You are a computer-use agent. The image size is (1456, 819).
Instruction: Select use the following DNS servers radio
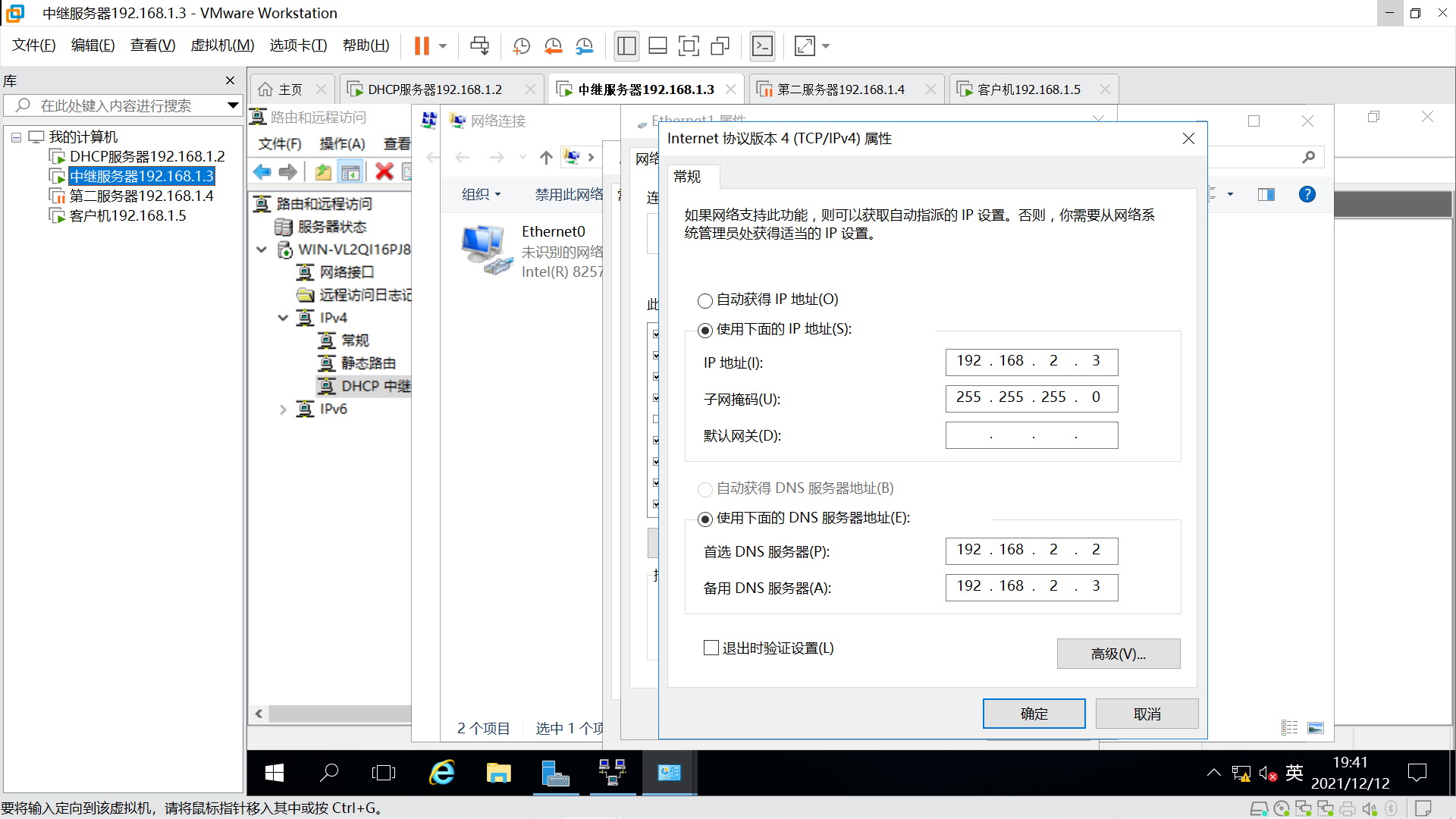[705, 519]
